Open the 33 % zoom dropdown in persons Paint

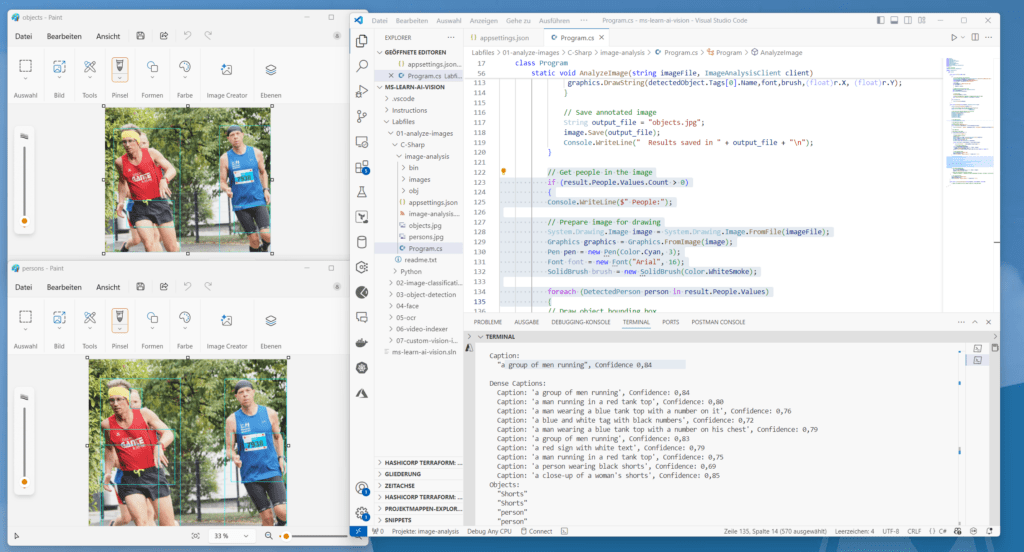(x=232, y=536)
